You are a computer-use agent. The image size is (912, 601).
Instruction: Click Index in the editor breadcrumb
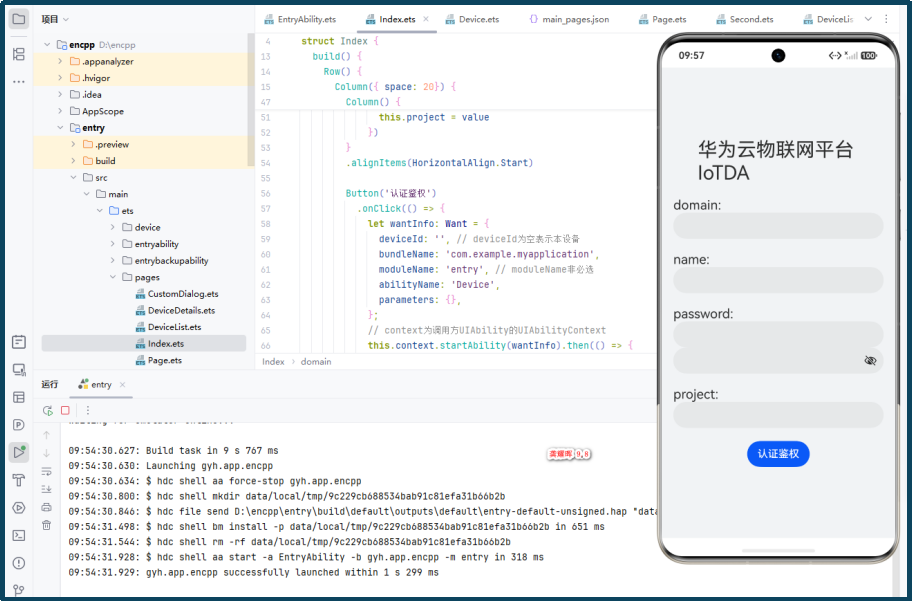(273, 361)
